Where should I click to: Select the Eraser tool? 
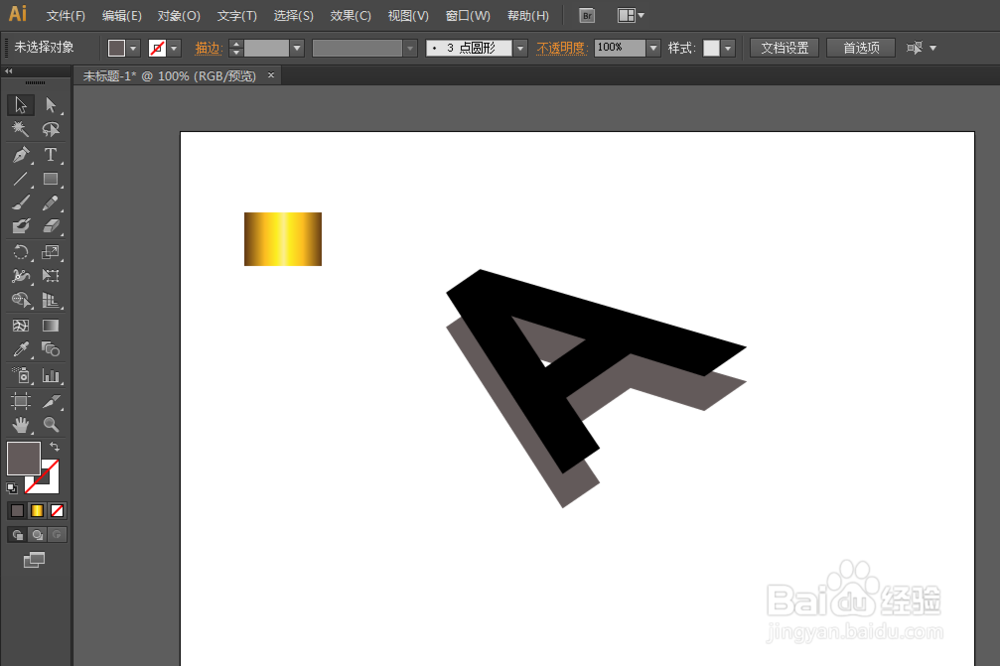[50, 226]
